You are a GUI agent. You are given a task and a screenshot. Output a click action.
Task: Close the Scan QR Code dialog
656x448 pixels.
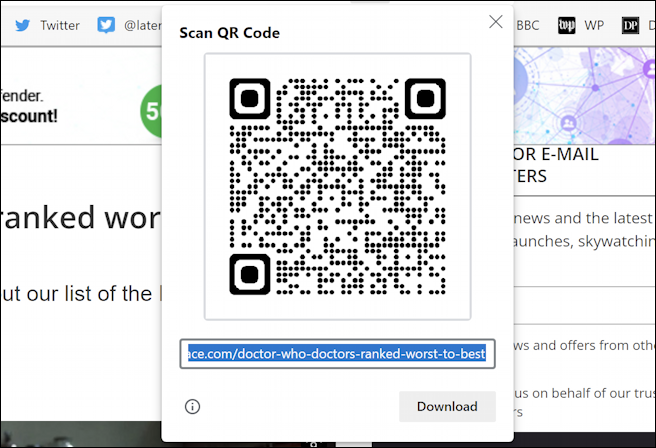point(496,22)
